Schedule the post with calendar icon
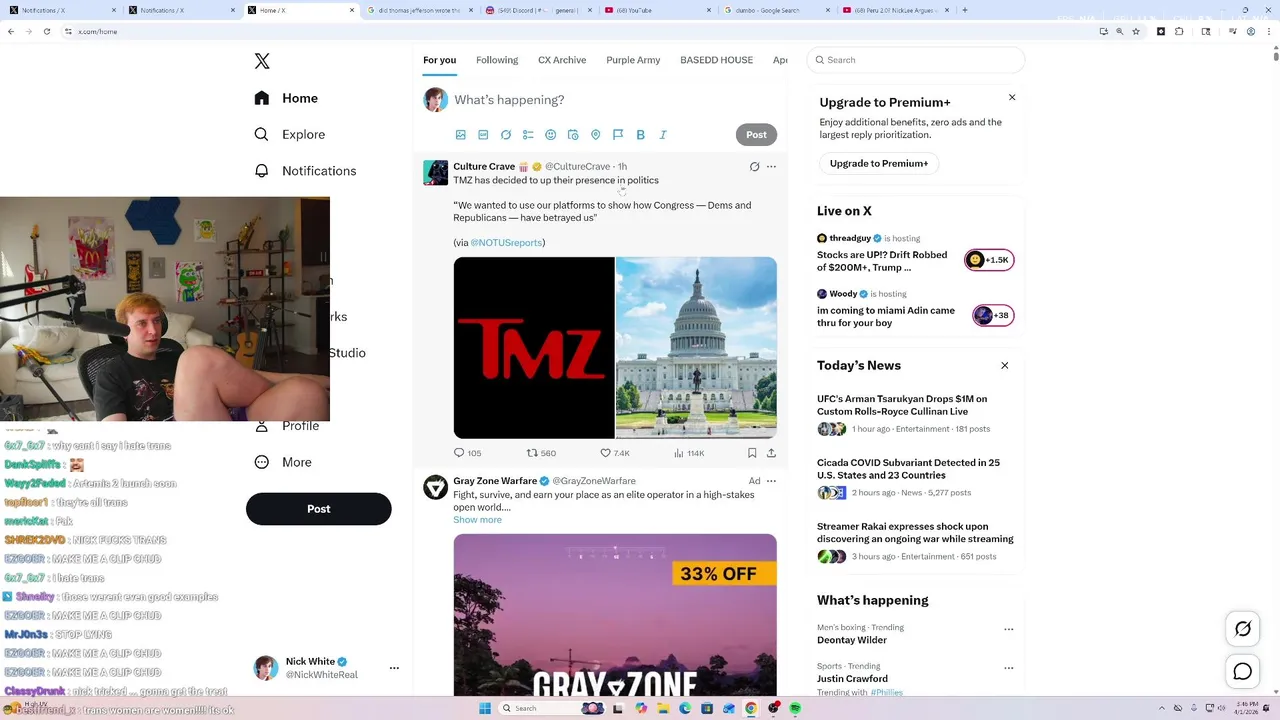Screen dimensions: 1280x720 [573, 135]
